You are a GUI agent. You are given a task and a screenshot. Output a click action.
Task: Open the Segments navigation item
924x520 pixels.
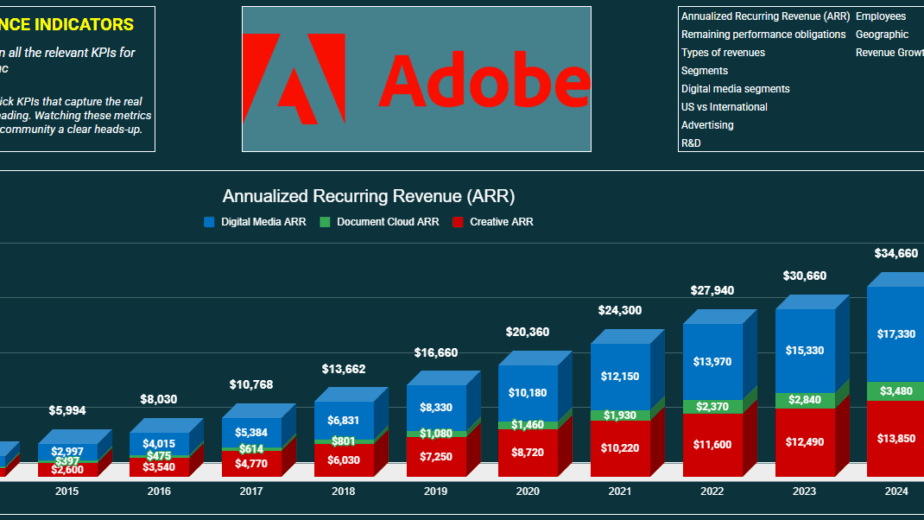click(704, 71)
